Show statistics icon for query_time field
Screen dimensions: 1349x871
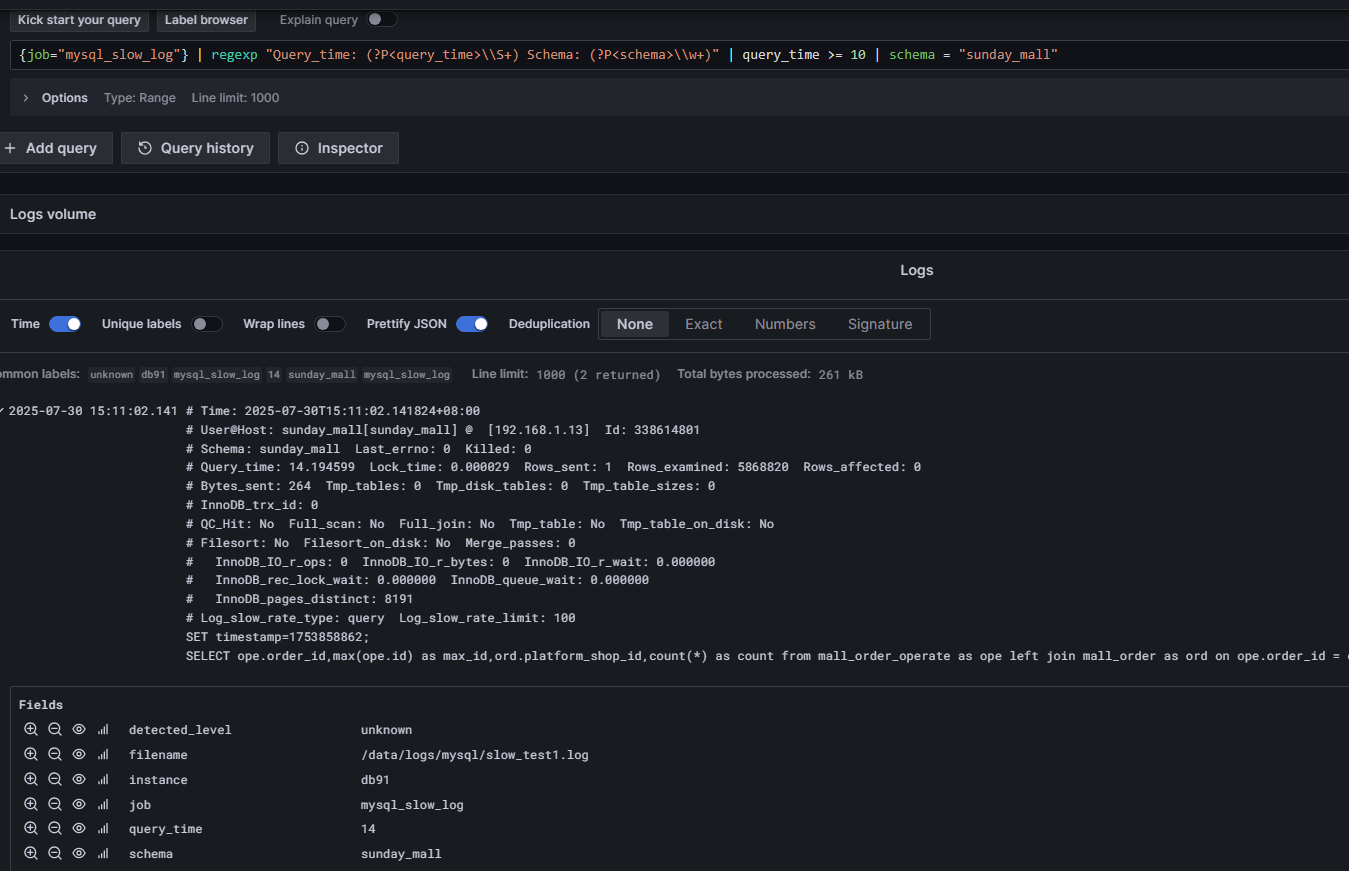click(x=103, y=829)
